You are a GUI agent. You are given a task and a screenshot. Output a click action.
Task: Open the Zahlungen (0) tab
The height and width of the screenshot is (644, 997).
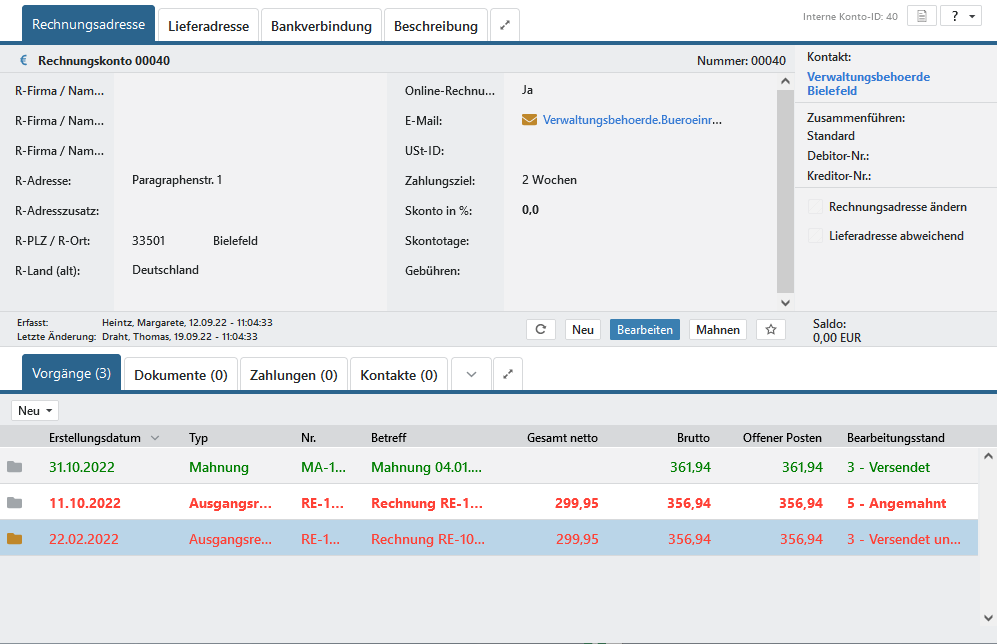(293, 375)
